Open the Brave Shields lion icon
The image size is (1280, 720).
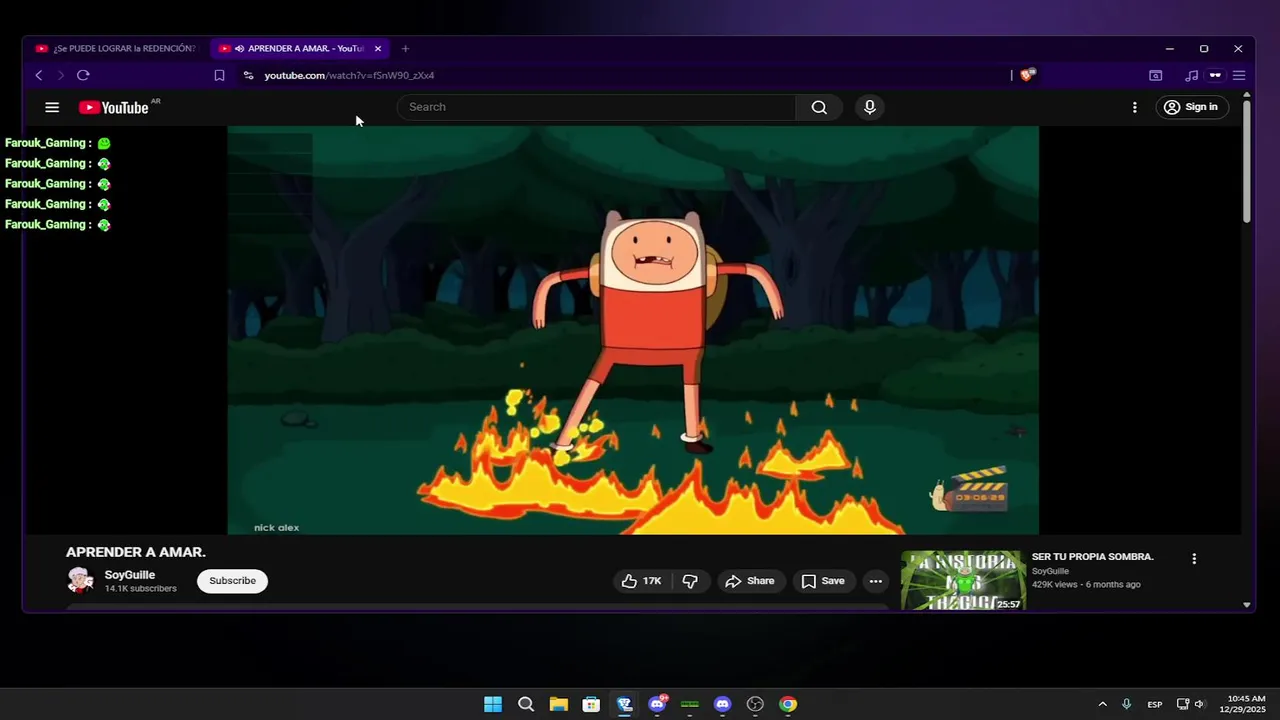(x=1027, y=75)
